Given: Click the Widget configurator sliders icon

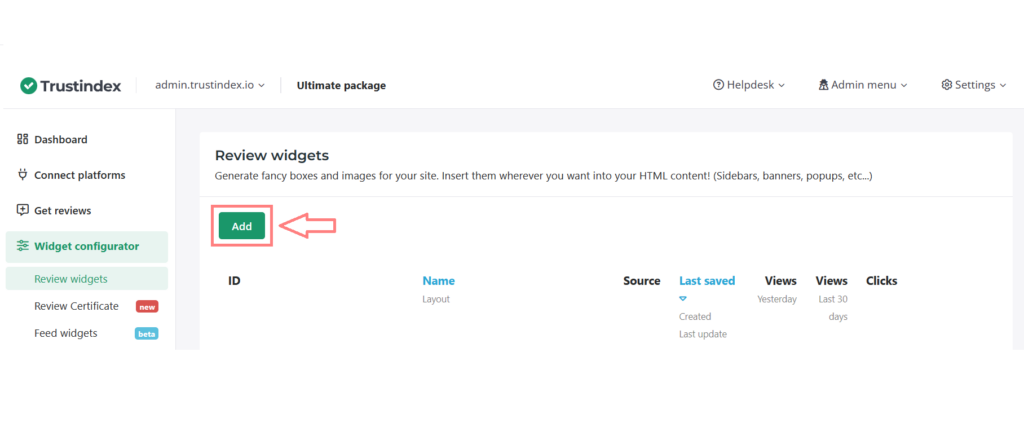Looking at the screenshot, I should pyautogui.click(x=23, y=246).
